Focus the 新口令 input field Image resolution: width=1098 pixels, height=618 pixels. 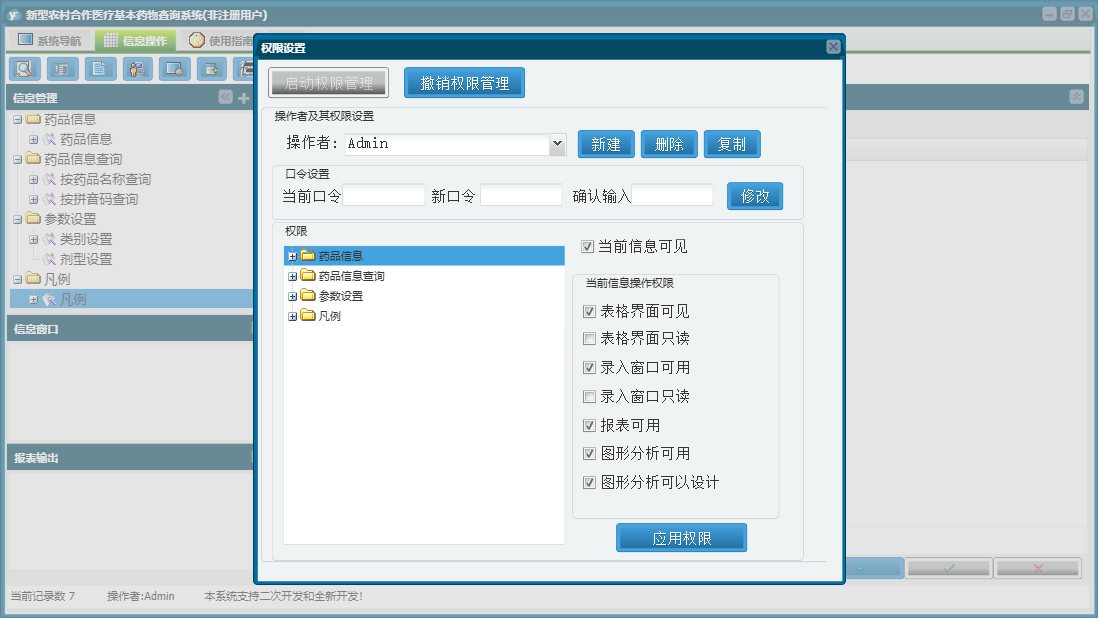(x=521, y=195)
